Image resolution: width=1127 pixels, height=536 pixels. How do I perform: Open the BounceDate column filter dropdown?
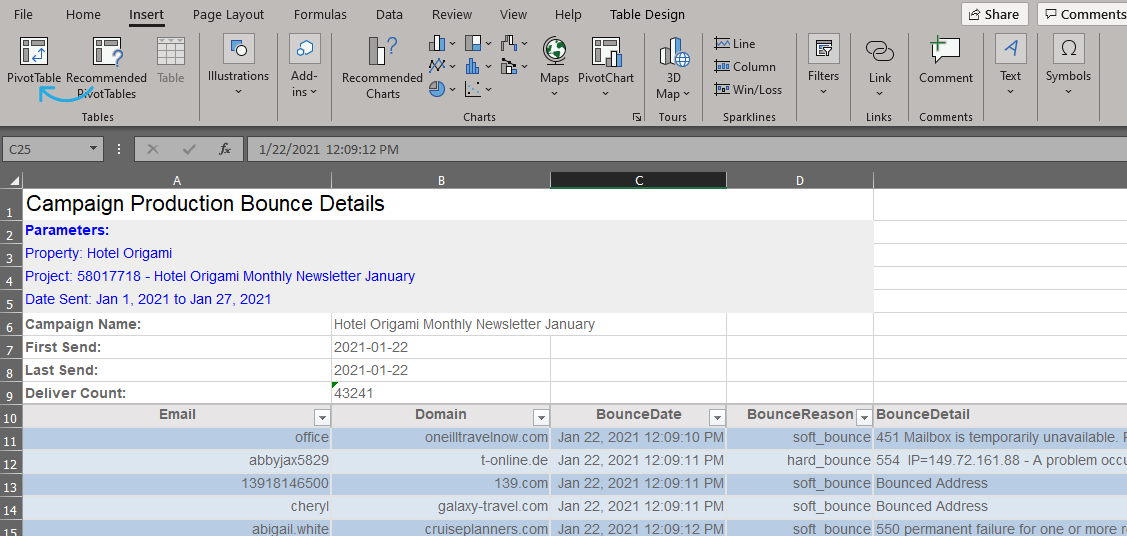(717, 417)
